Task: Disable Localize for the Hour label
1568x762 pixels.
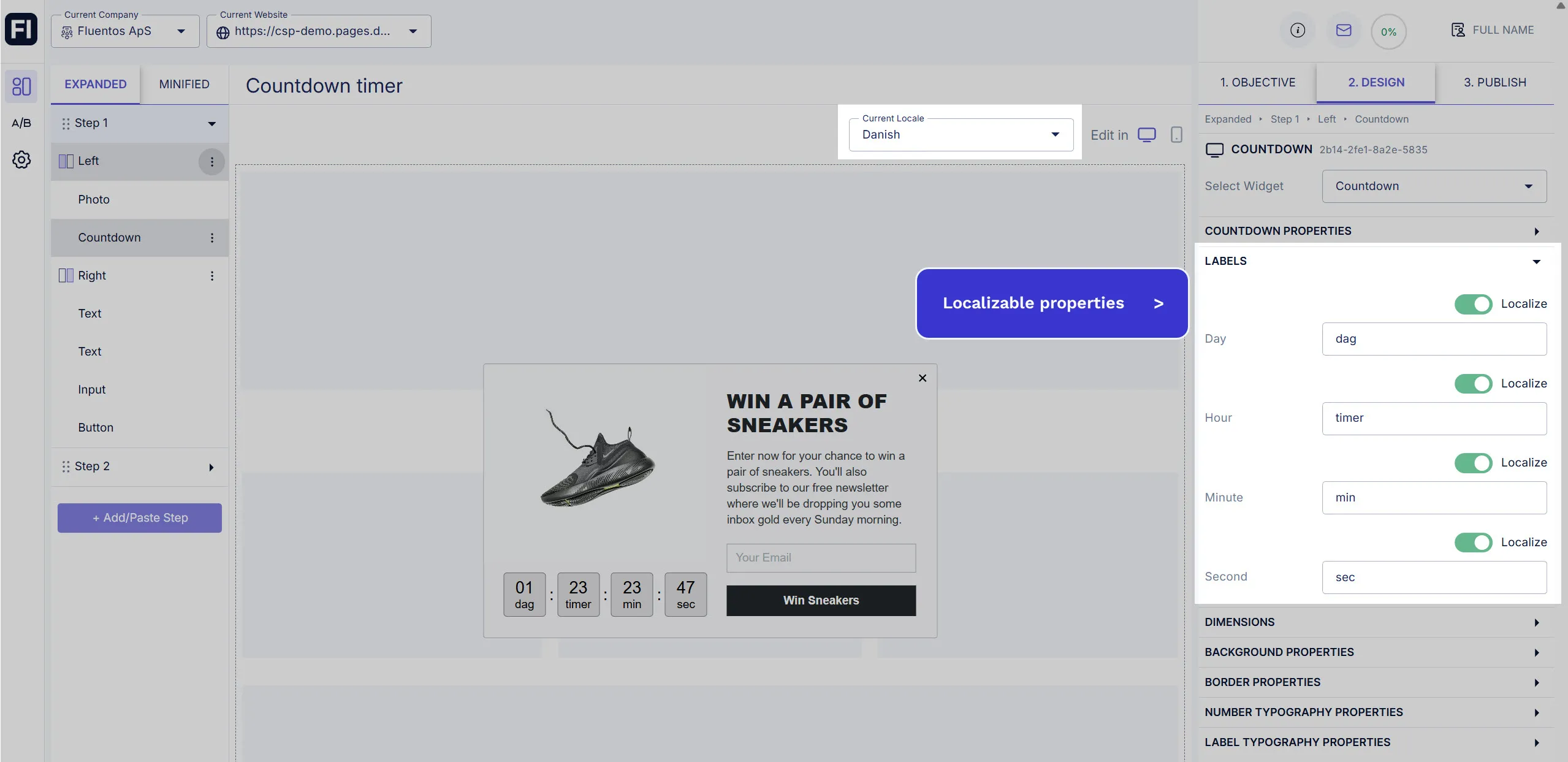Action: pyautogui.click(x=1474, y=384)
